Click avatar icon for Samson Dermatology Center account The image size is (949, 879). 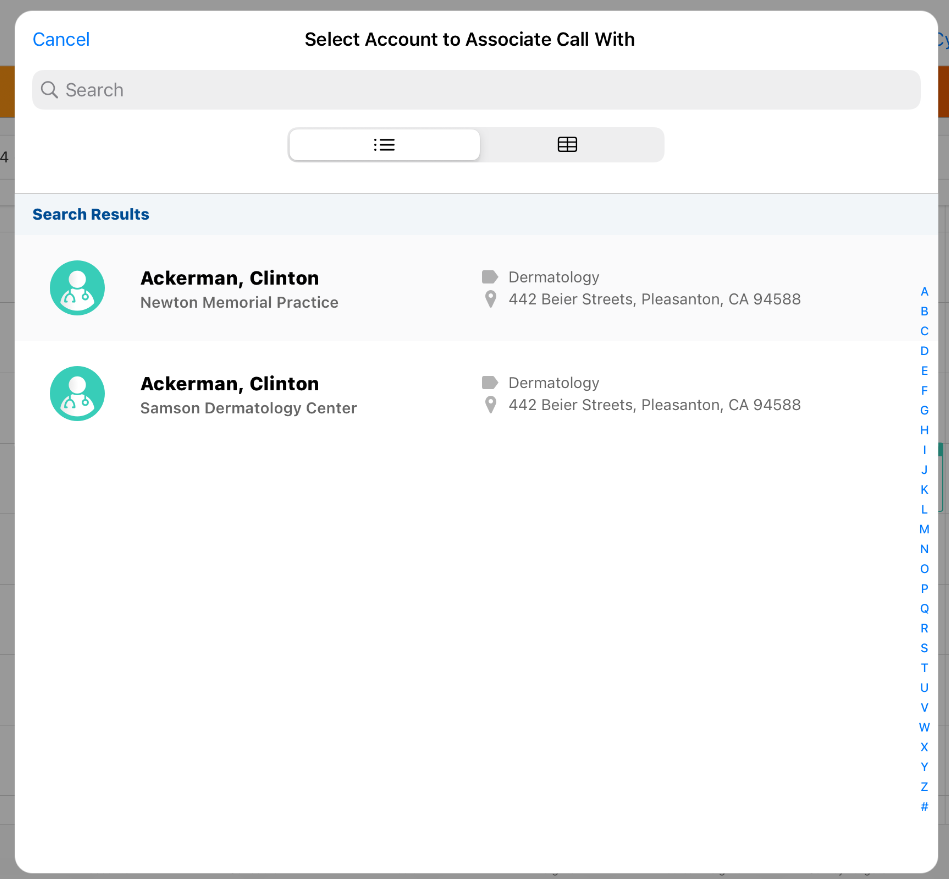click(77, 393)
